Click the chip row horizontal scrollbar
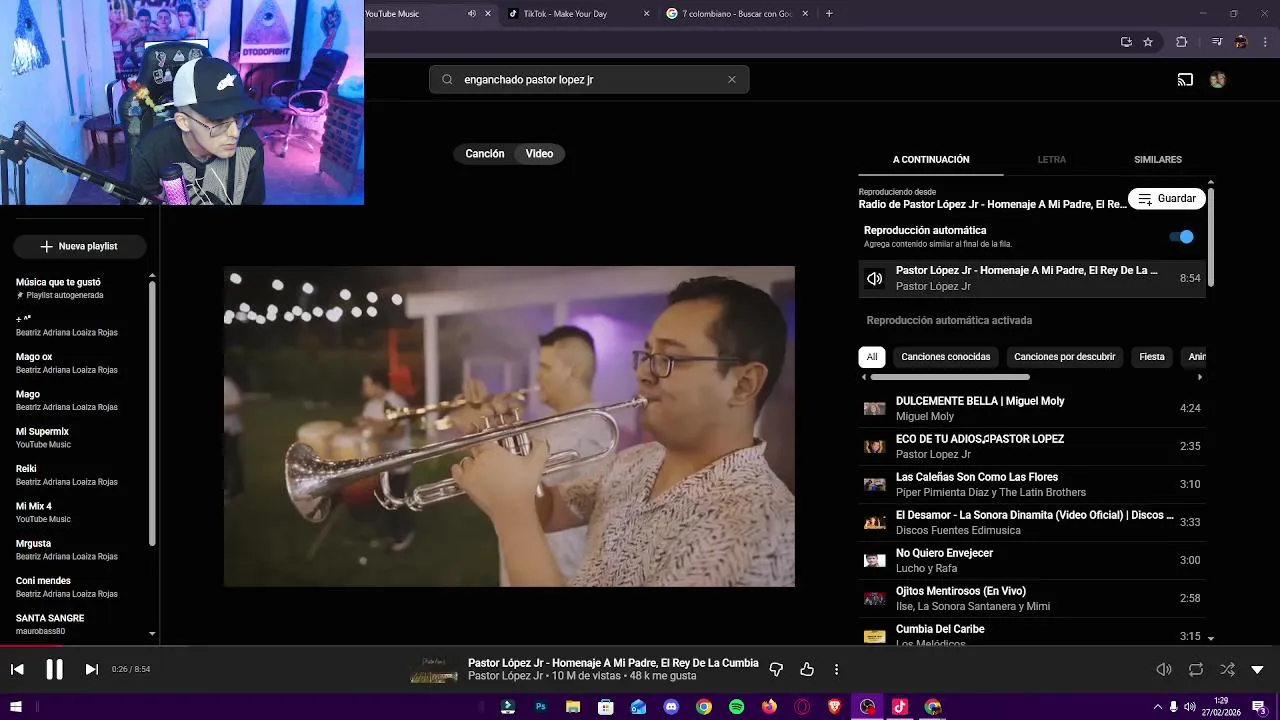The height and width of the screenshot is (720, 1280). pyautogui.click(x=950, y=377)
